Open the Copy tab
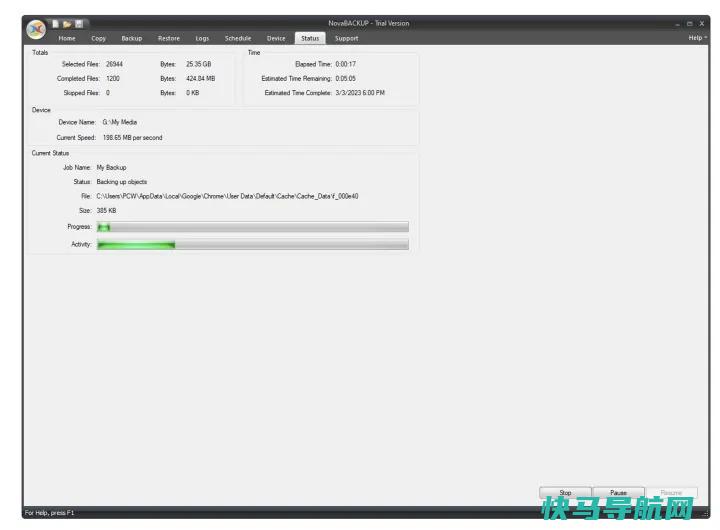Screen dimensions: 720x530 (98, 39)
